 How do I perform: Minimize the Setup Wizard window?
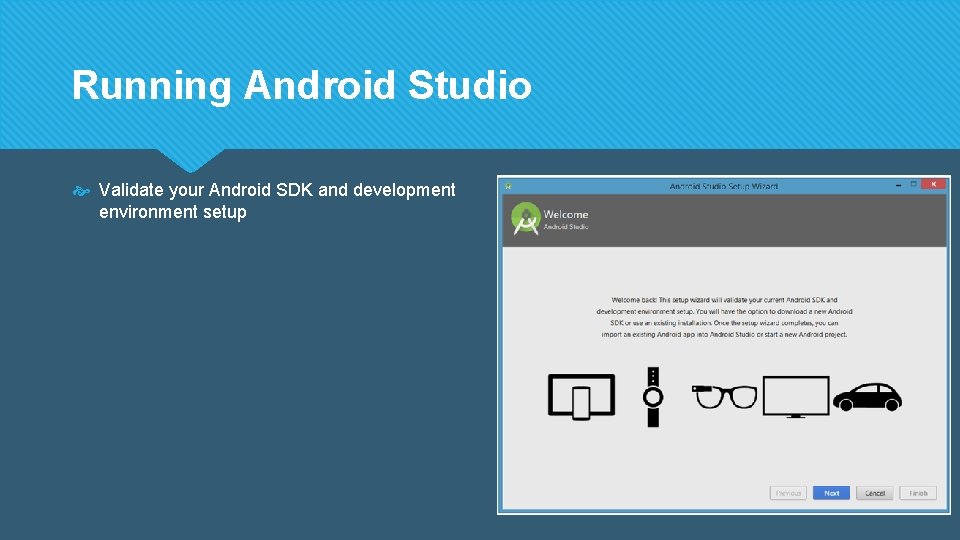pyautogui.click(x=898, y=184)
